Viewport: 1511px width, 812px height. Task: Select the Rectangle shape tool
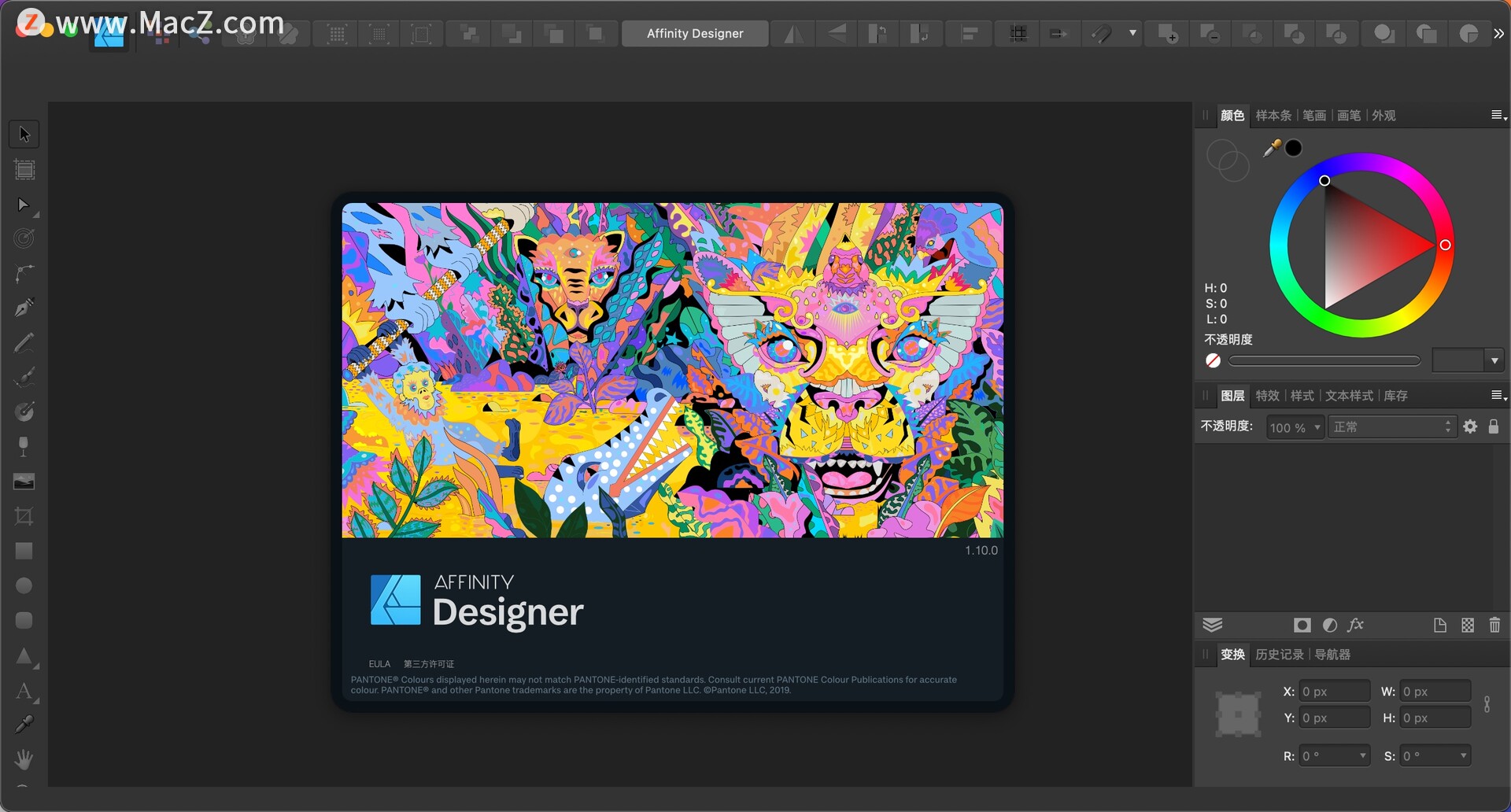(x=24, y=551)
